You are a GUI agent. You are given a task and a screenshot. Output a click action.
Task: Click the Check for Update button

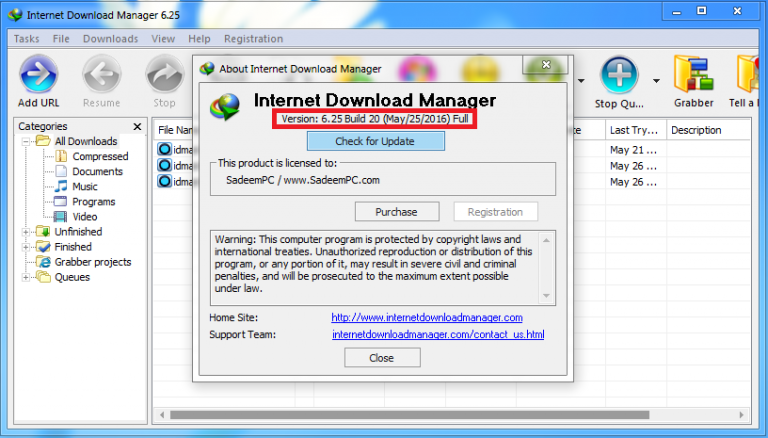(376, 141)
